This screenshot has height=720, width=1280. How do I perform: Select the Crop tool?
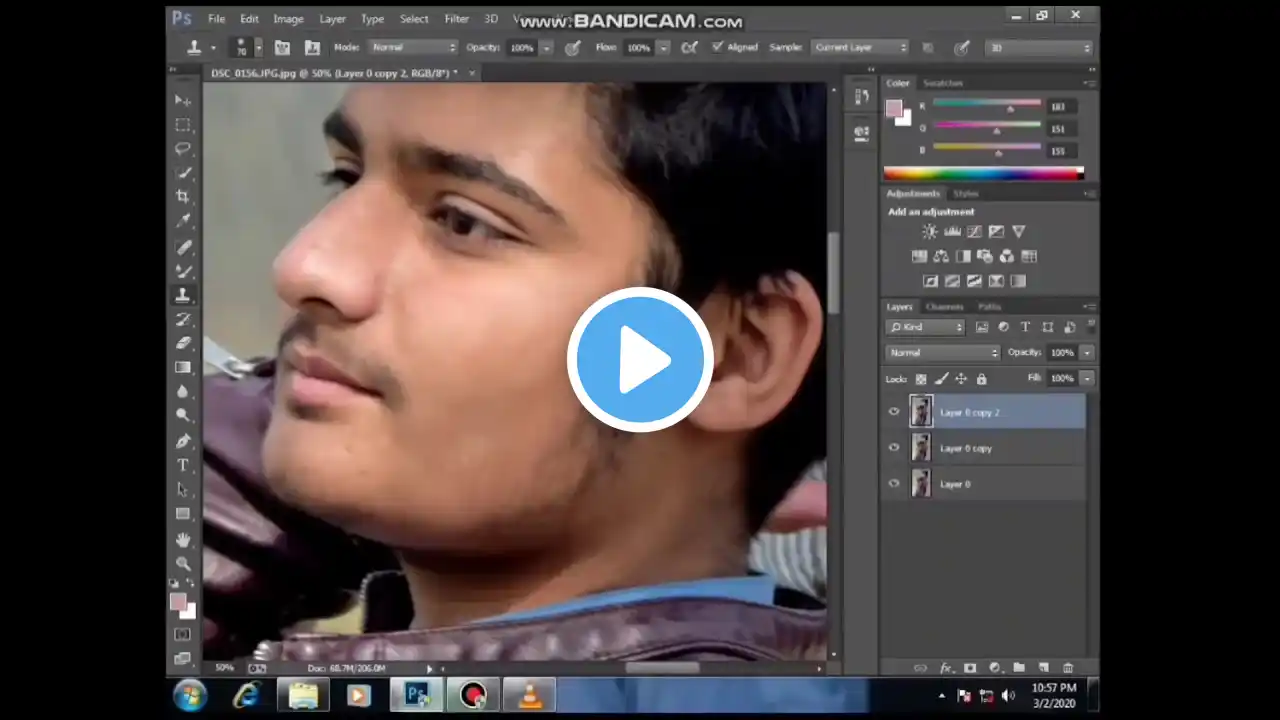click(183, 197)
